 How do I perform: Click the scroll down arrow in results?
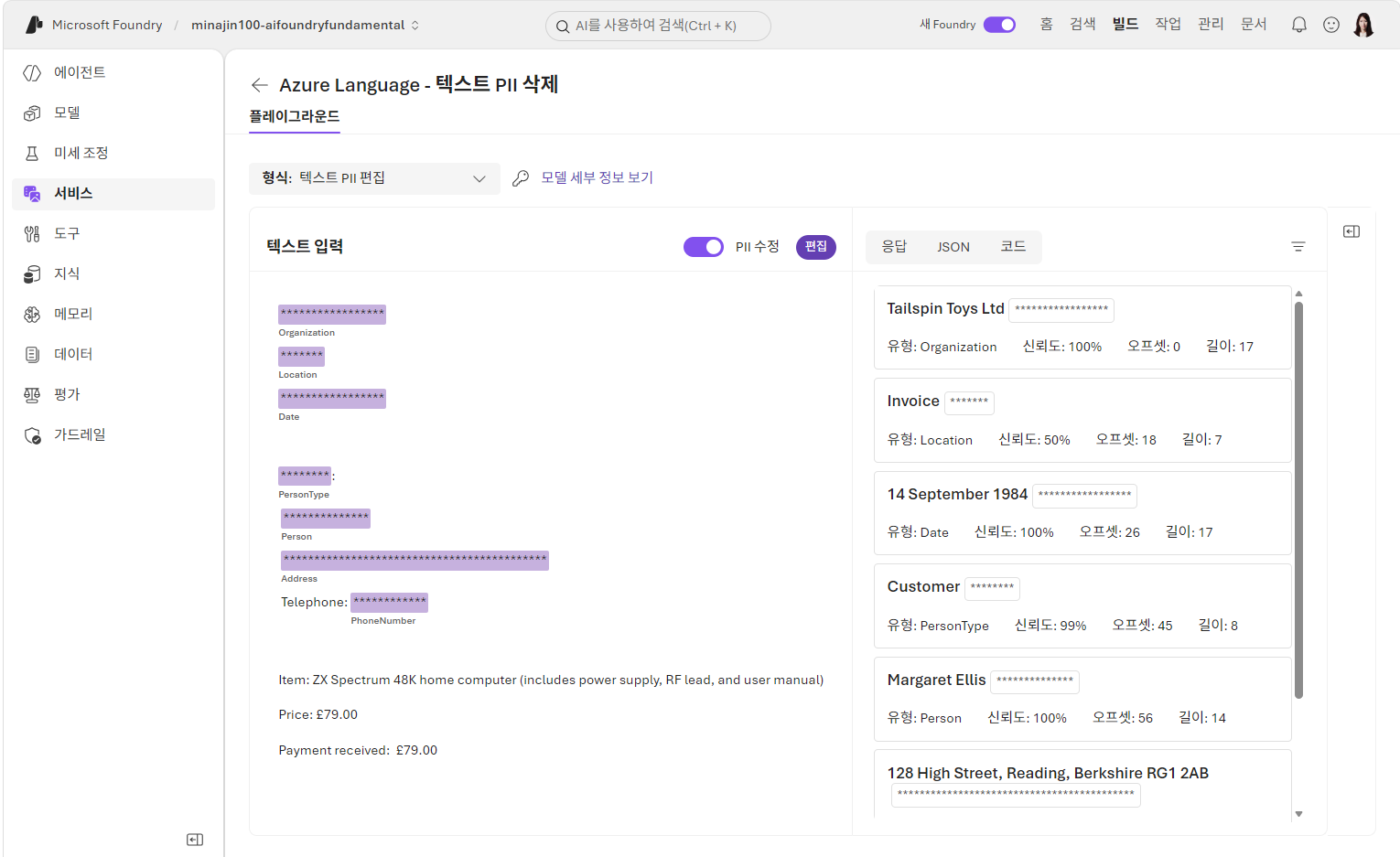(x=1298, y=814)
